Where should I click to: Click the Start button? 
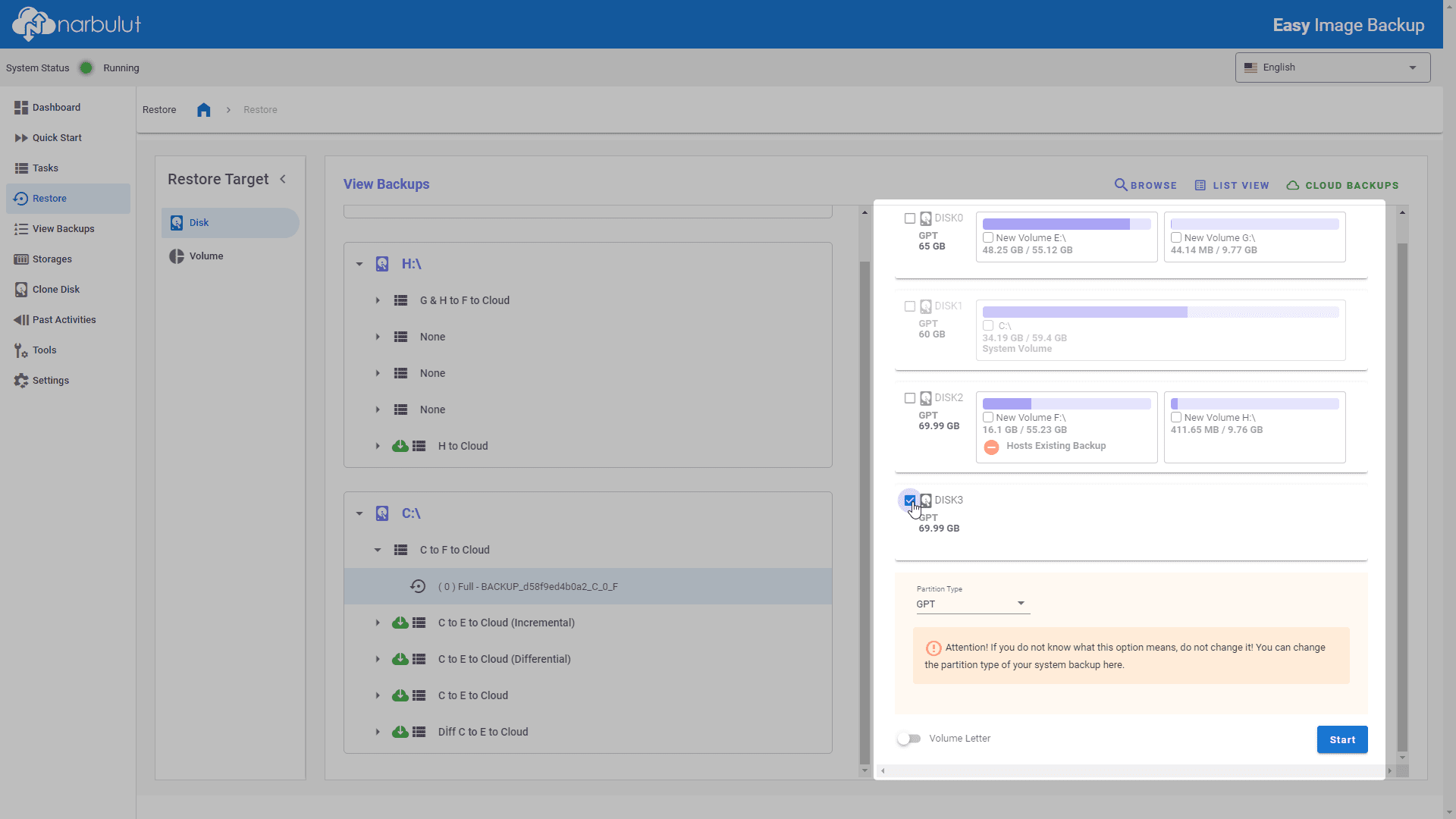[1342, 739]
